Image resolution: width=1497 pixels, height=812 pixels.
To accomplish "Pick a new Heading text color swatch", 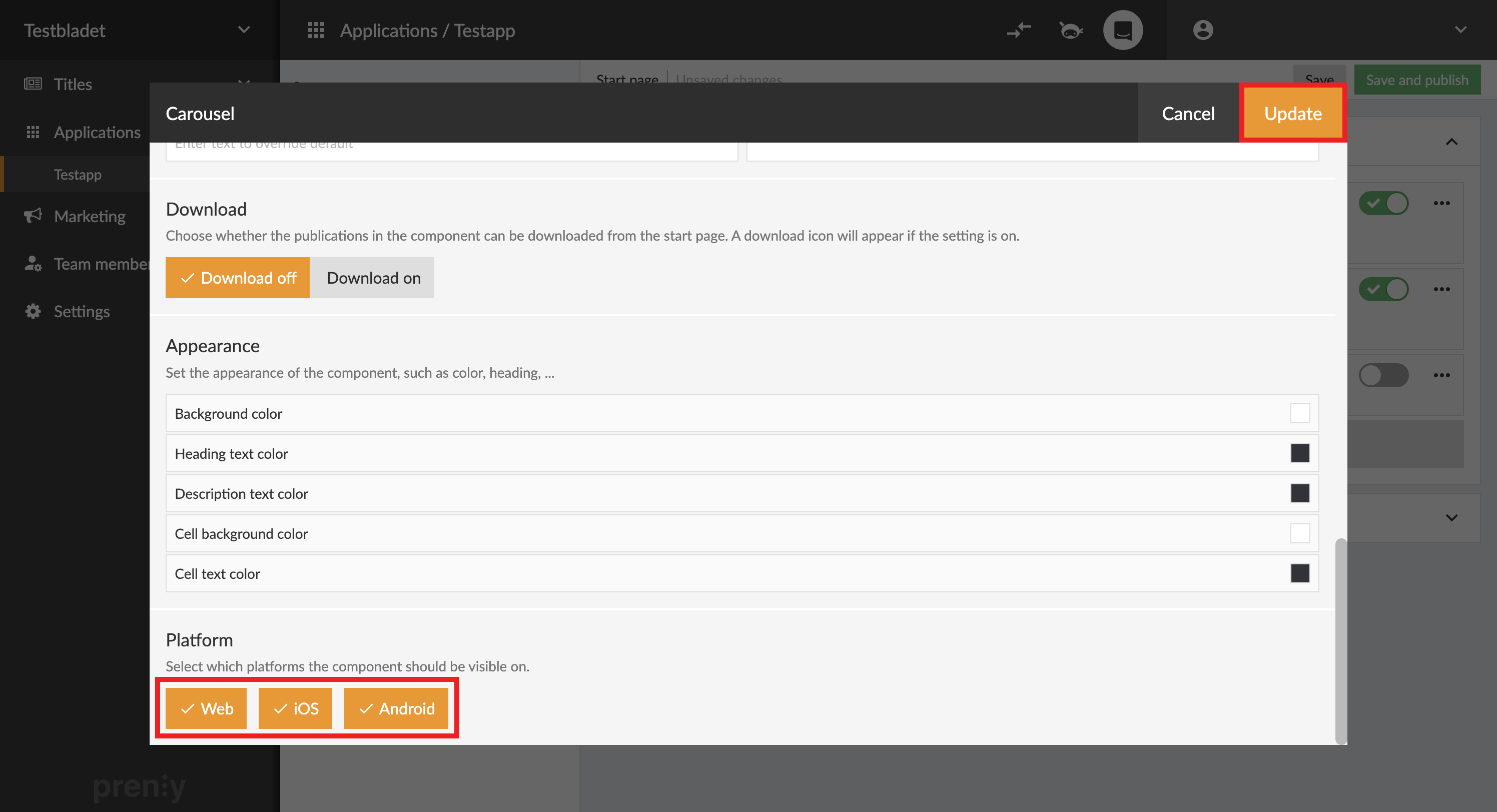I will 1300,453.
